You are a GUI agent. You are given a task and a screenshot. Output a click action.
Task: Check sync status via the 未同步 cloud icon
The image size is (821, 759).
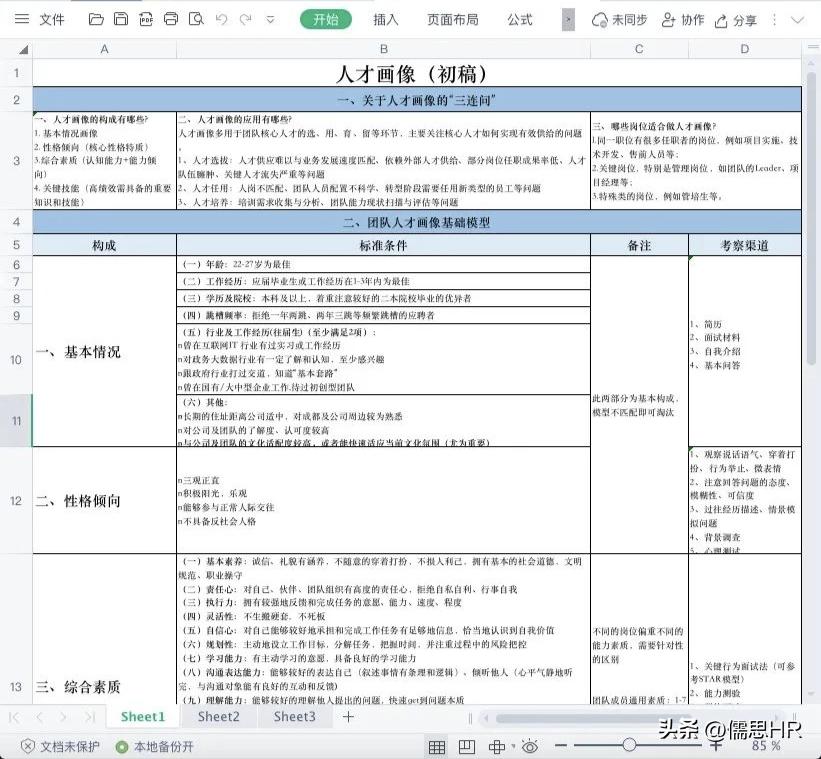point(623,18)
